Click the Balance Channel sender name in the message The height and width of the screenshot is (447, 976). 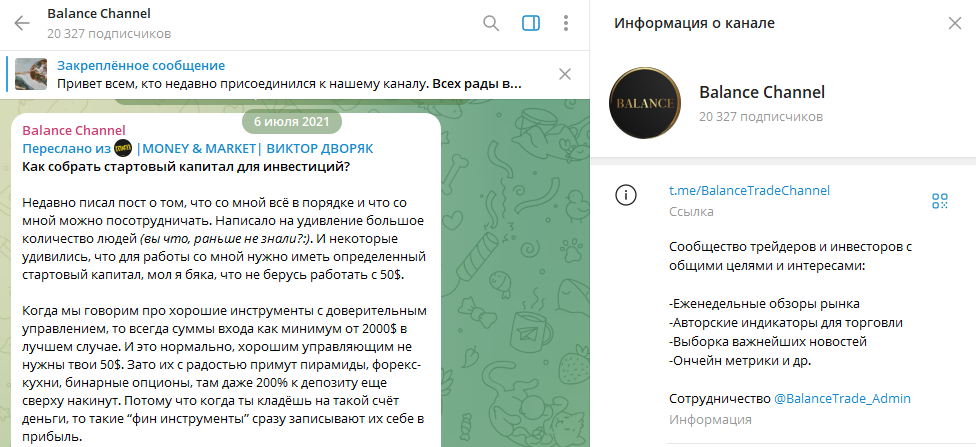tap(74, 130)
